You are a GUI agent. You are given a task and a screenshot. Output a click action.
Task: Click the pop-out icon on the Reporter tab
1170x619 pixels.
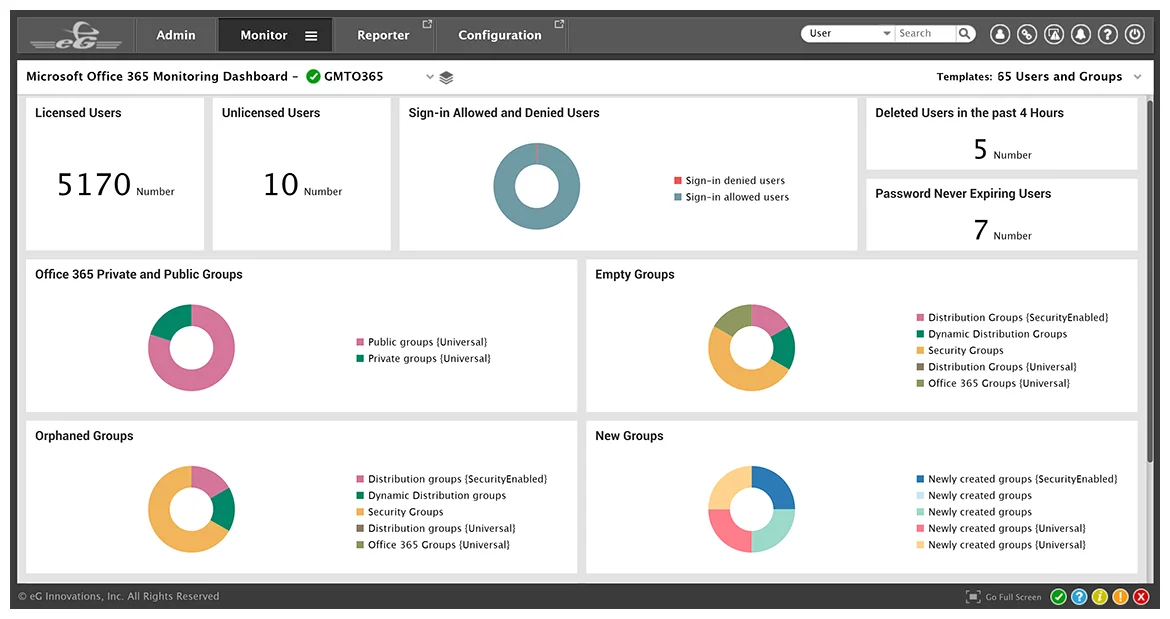click(x=427, y=25)
